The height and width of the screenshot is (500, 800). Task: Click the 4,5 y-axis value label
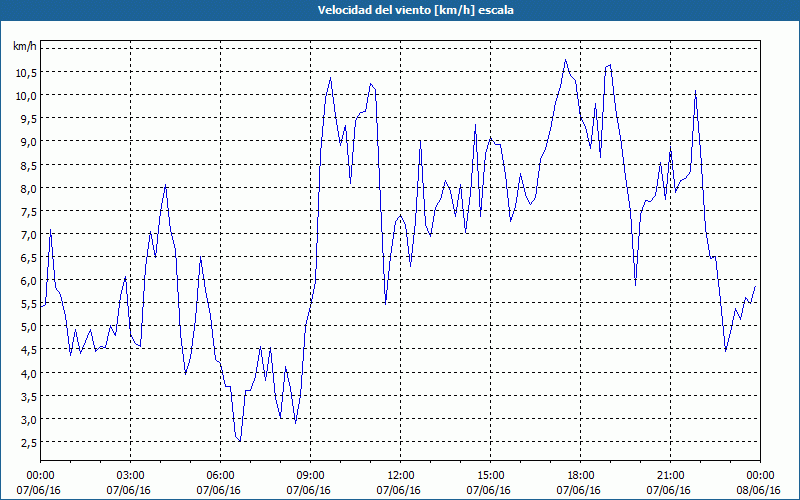[28, 350]
